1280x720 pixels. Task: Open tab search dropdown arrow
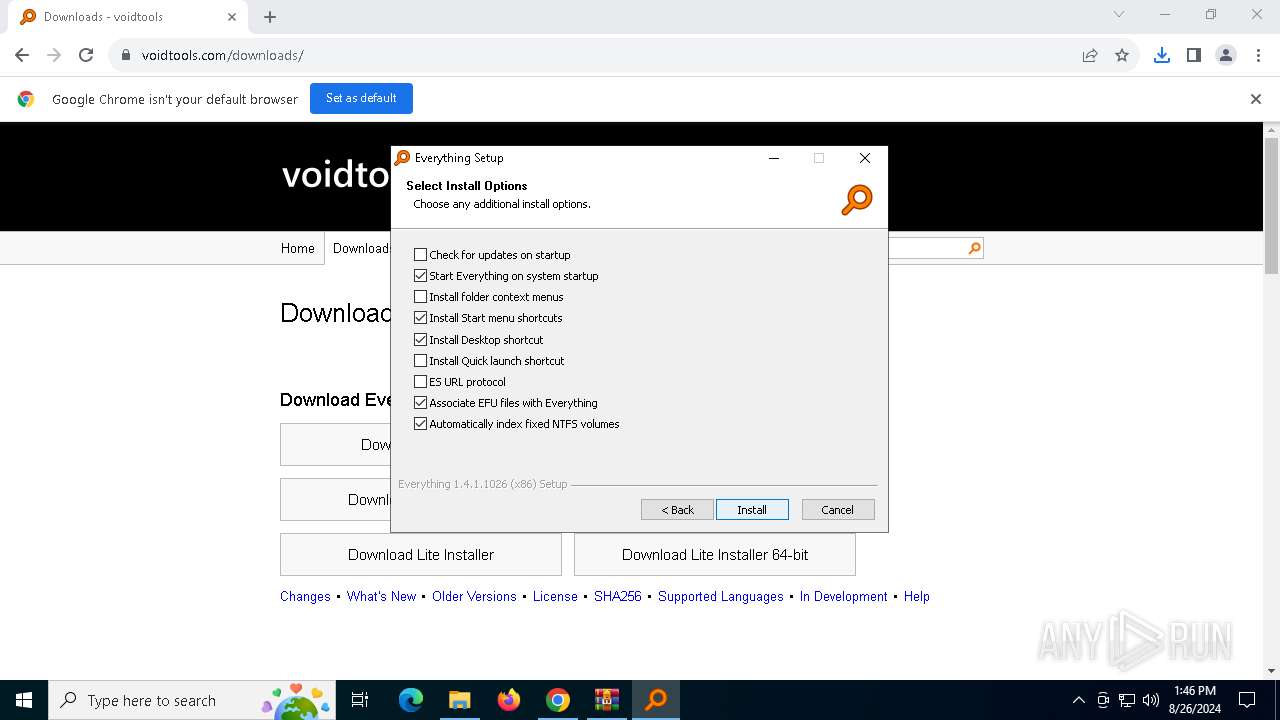[x=1119, y=15]
